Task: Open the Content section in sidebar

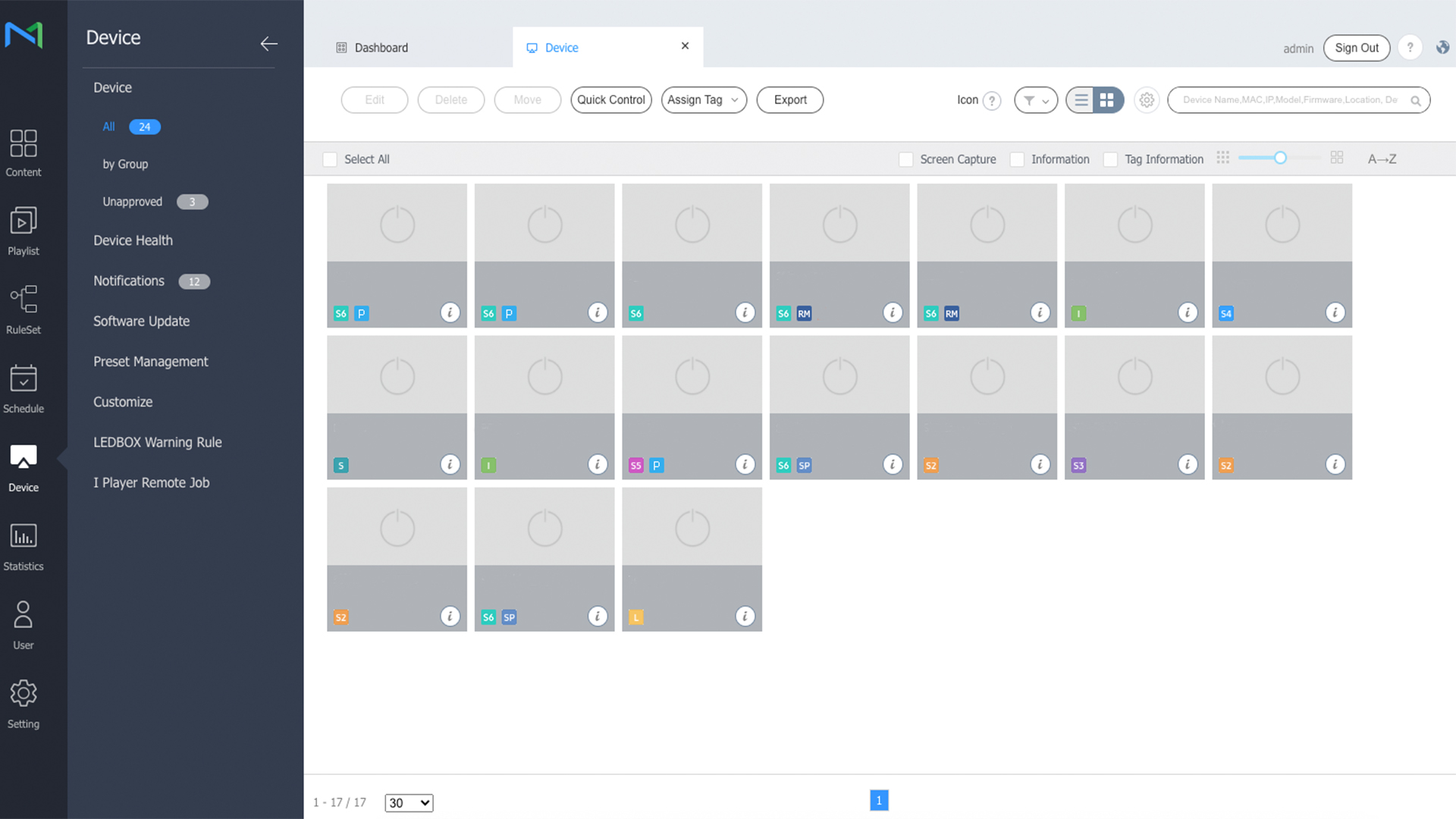Action: pyautogui.click(x=24, y=152)
